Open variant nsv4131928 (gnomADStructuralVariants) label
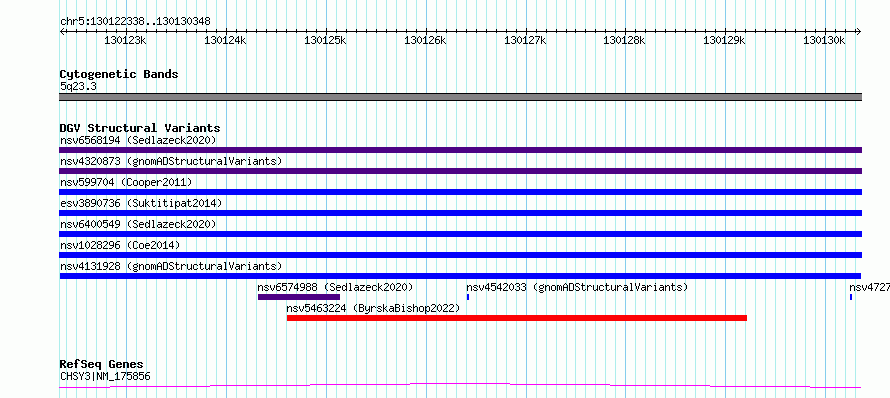890x398 pixels. 171,266
